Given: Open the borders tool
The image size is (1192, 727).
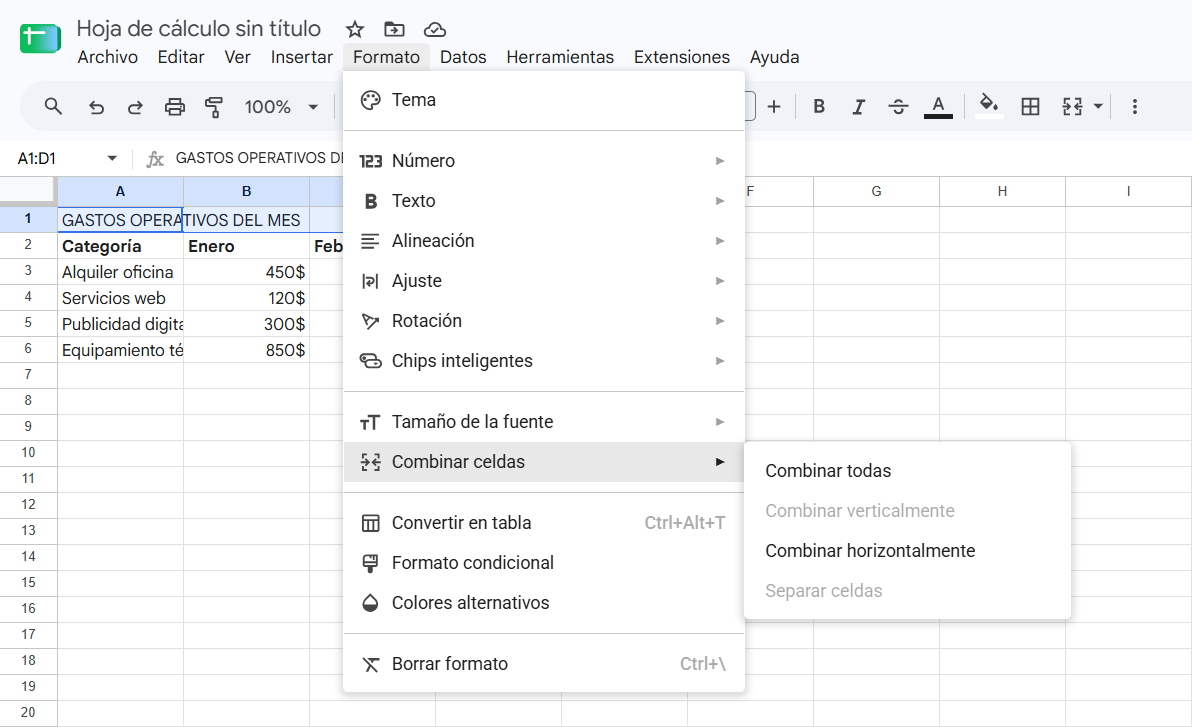Looking at the screenshot, I should 1030,106.
